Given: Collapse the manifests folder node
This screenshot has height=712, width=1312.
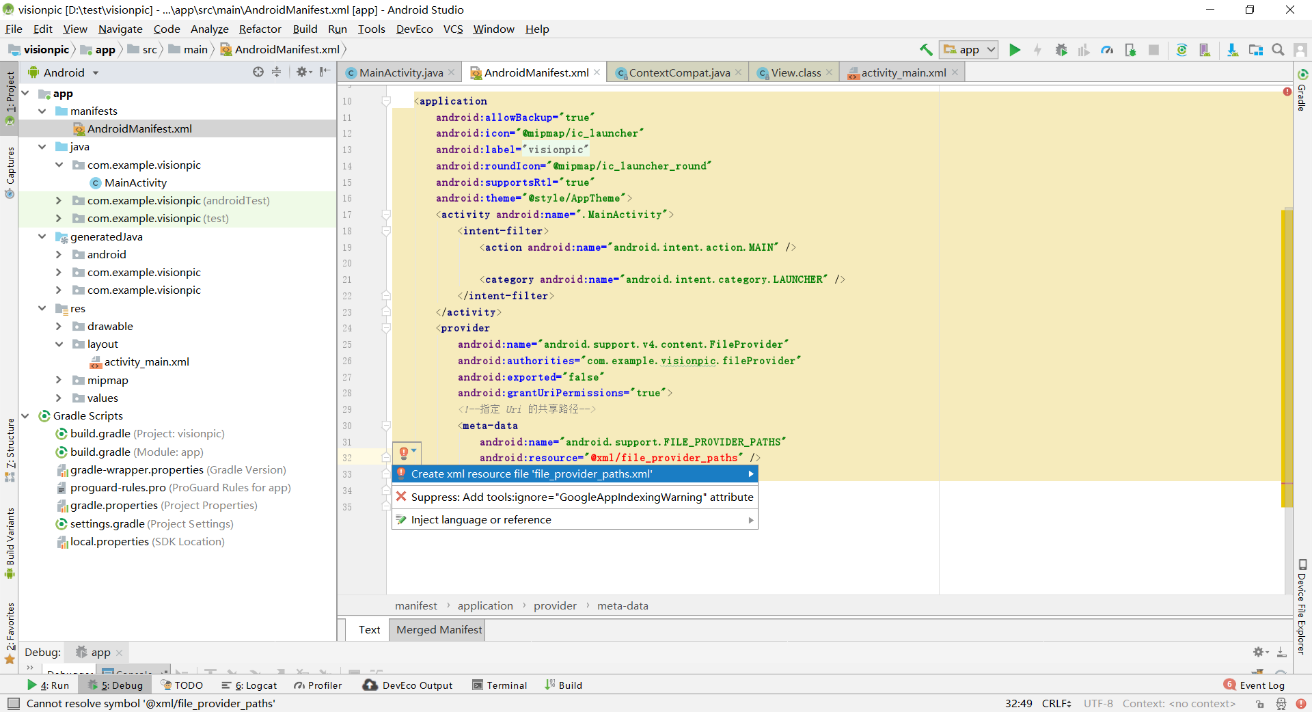Looking at the screenshot, I should [x=43, y=111].
